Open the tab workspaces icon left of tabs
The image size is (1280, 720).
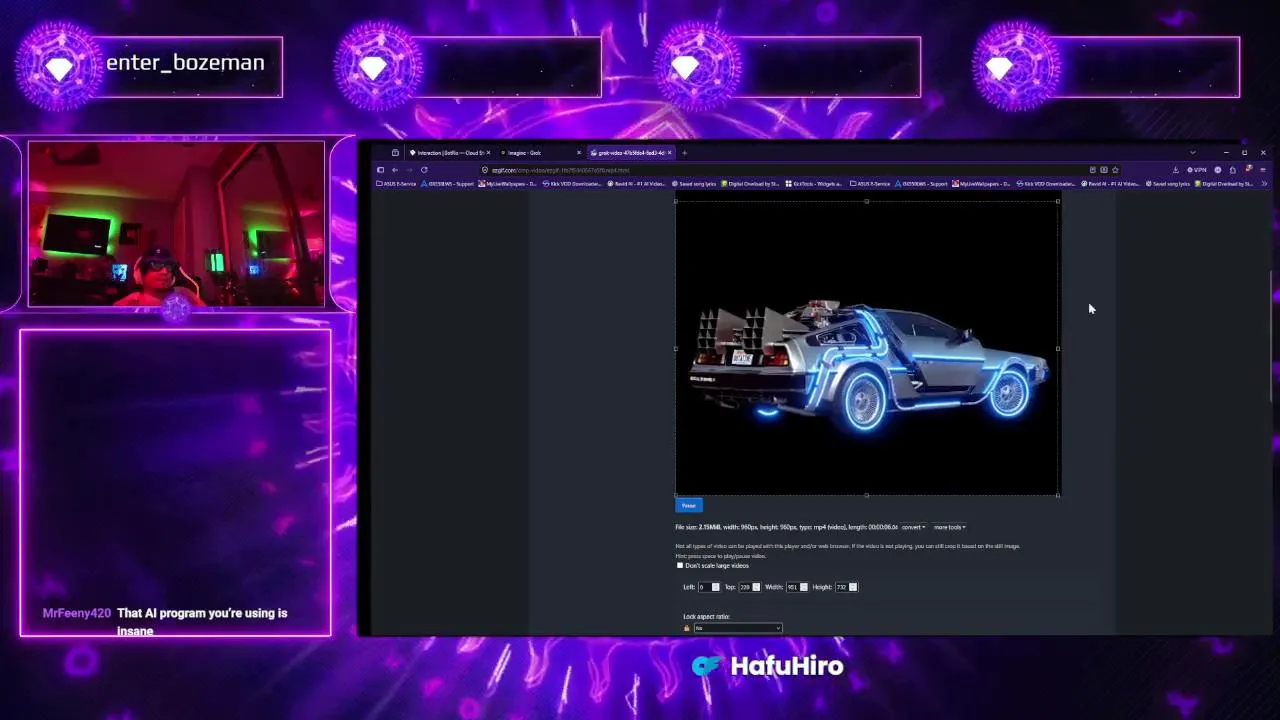point(395,153)
